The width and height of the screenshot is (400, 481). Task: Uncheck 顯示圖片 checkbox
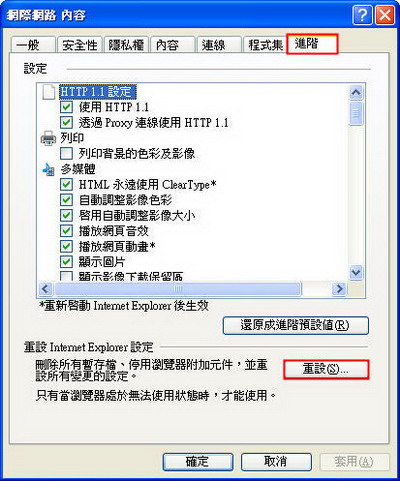click(66, 262)
